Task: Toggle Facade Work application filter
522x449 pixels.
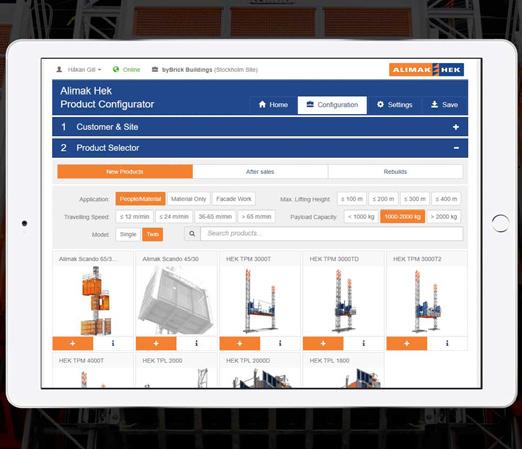Action: point(234,199)
